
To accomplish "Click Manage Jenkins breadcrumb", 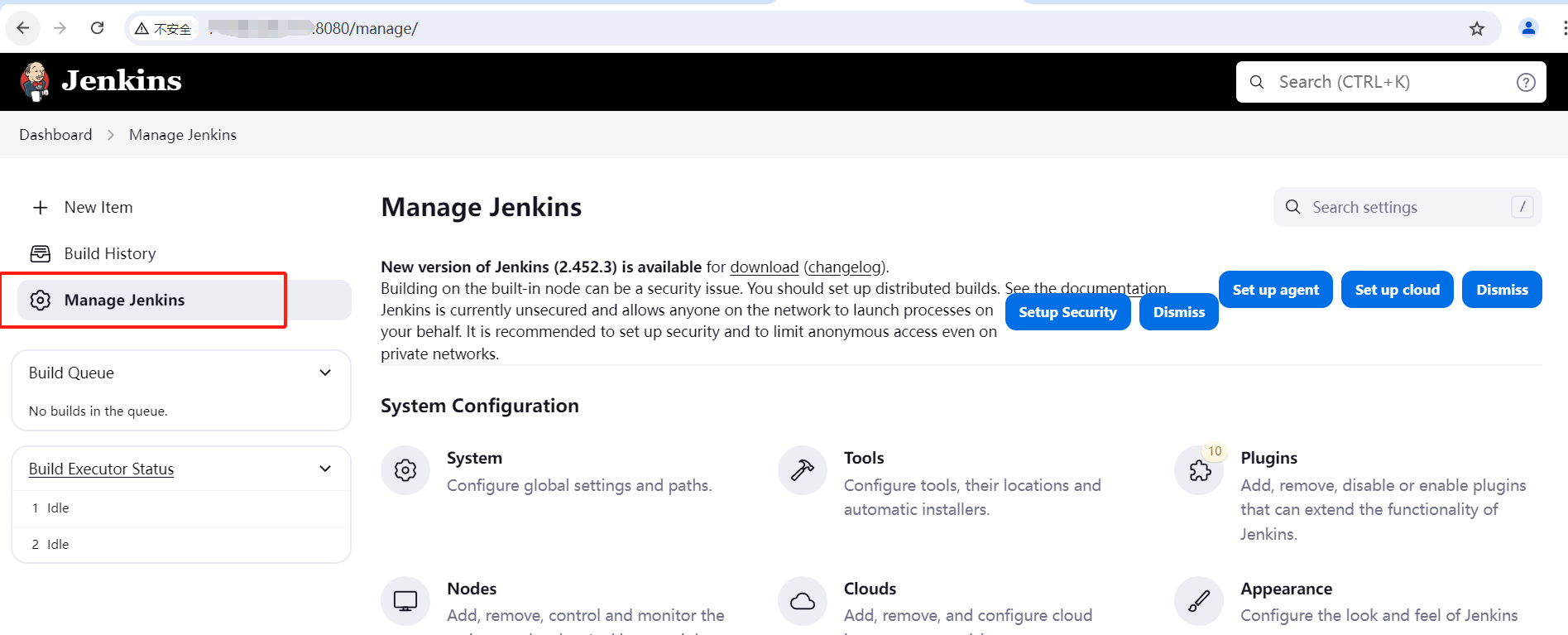I will [183, 134].
